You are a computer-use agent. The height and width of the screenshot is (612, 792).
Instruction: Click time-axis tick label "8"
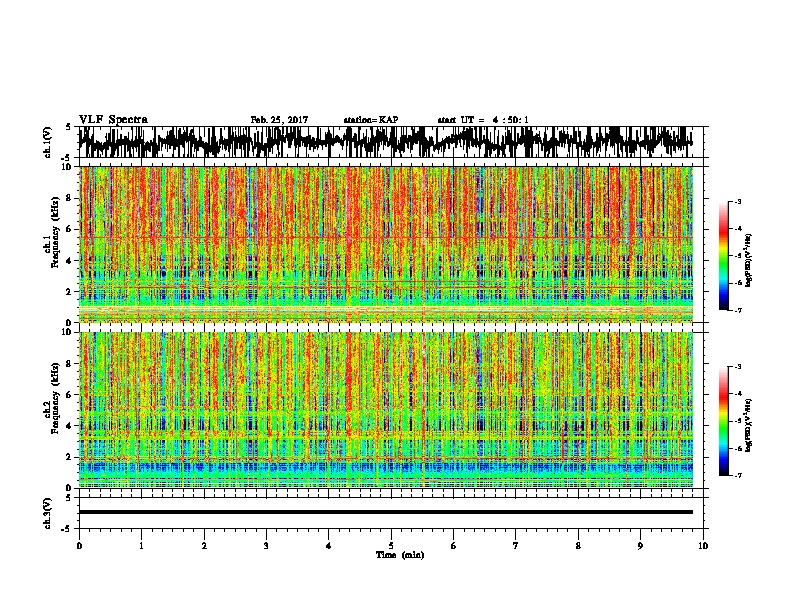(x=578, y=546)
